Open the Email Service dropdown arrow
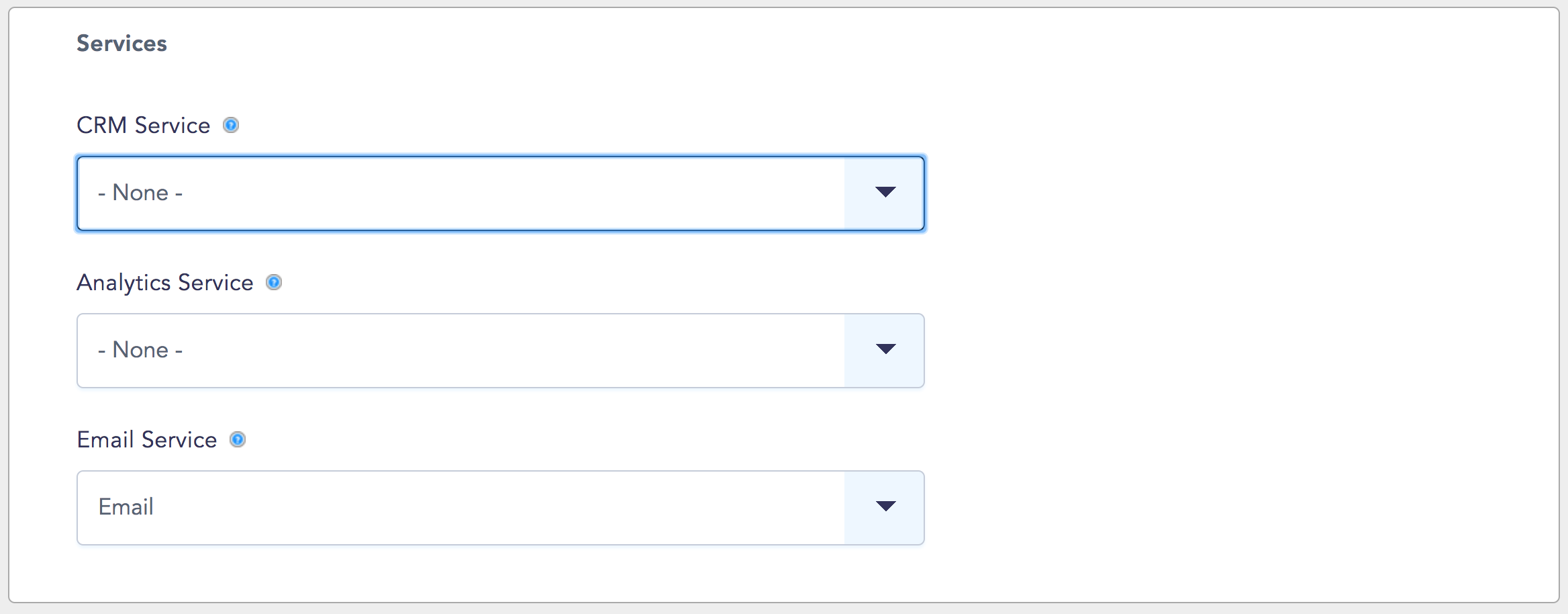Screen dimensions: 1568x614 coord(885,507)
